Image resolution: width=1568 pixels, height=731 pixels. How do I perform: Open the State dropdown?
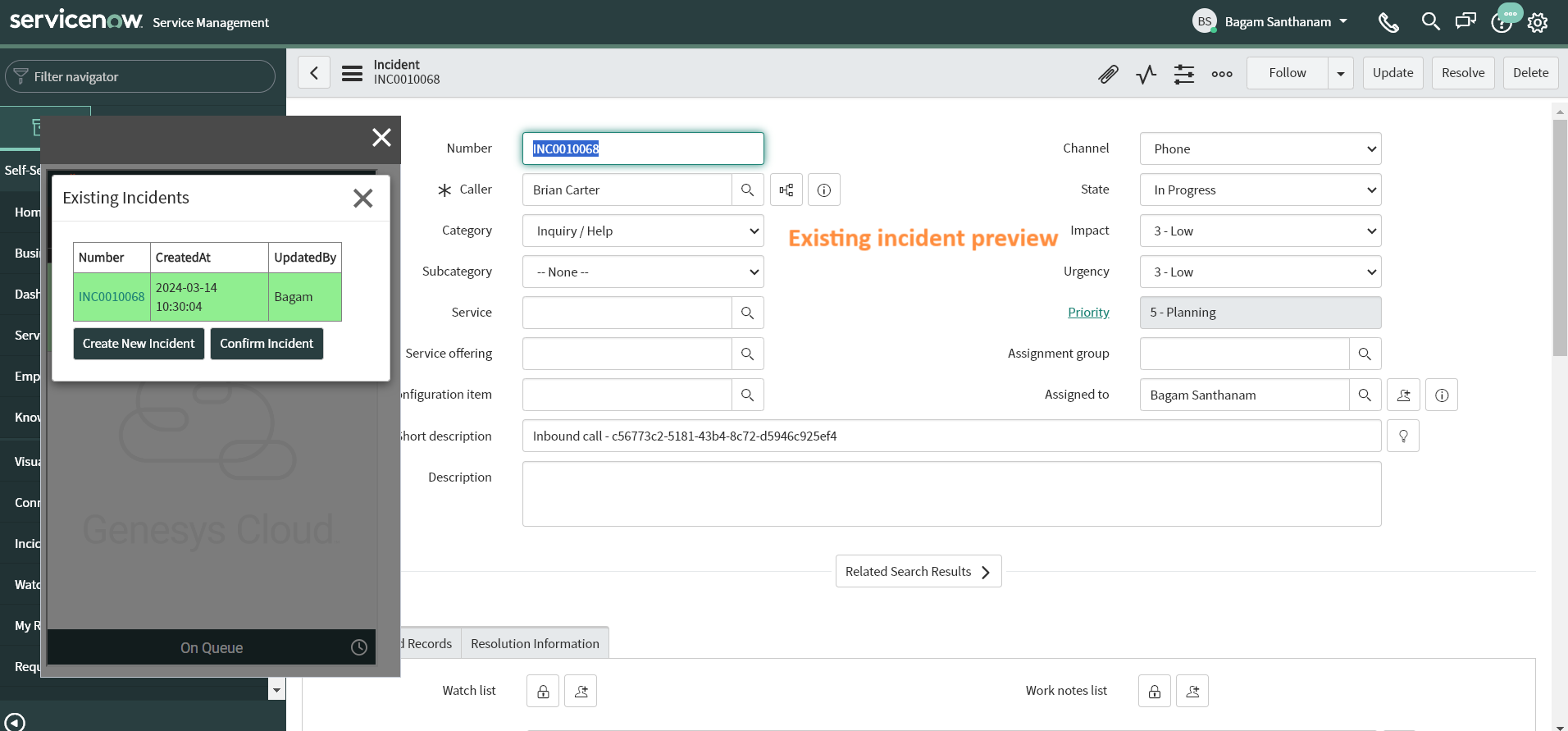[1260, 190]
